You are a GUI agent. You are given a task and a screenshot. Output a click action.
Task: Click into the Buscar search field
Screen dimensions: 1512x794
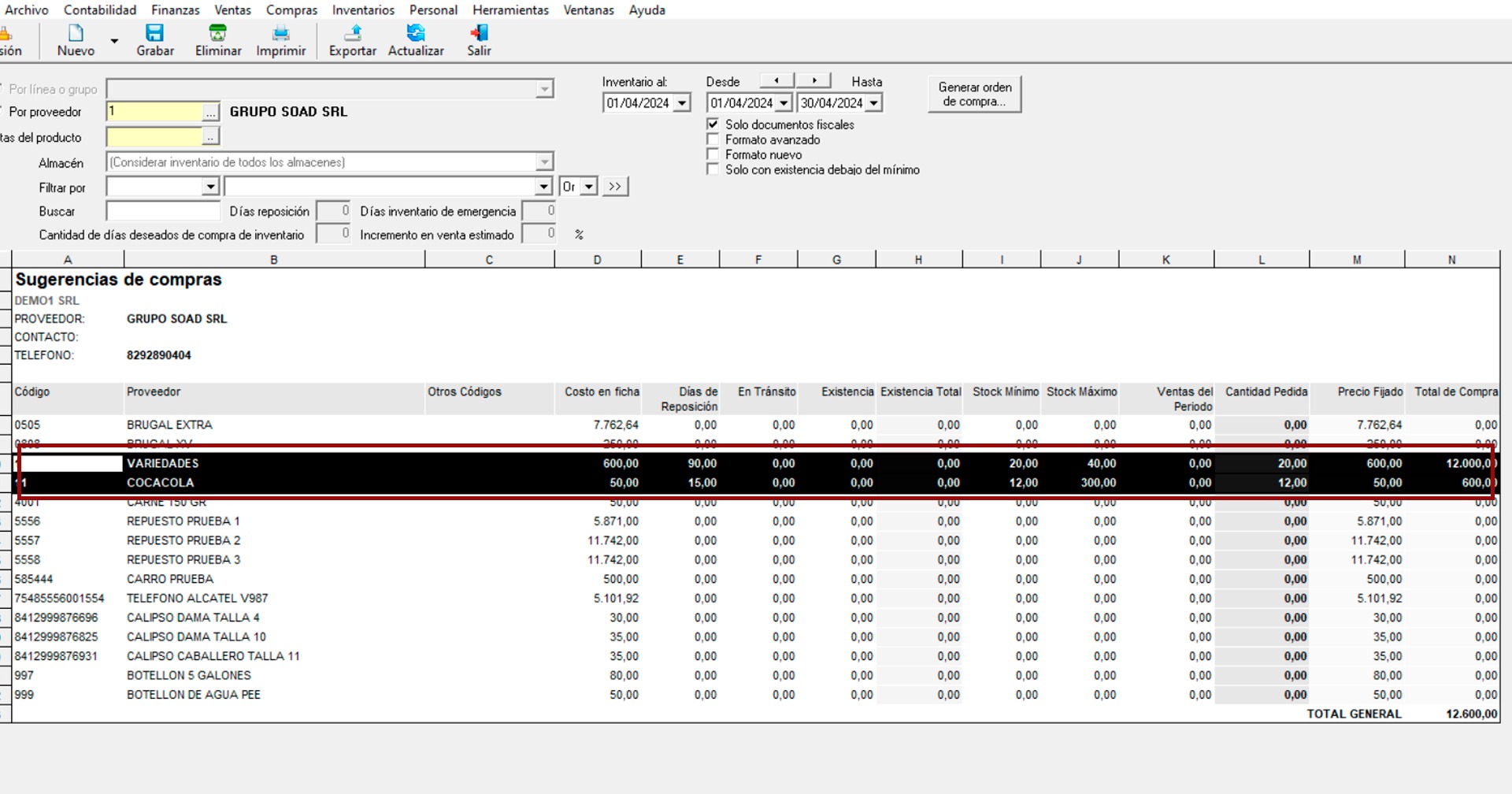tap(163, 211)
